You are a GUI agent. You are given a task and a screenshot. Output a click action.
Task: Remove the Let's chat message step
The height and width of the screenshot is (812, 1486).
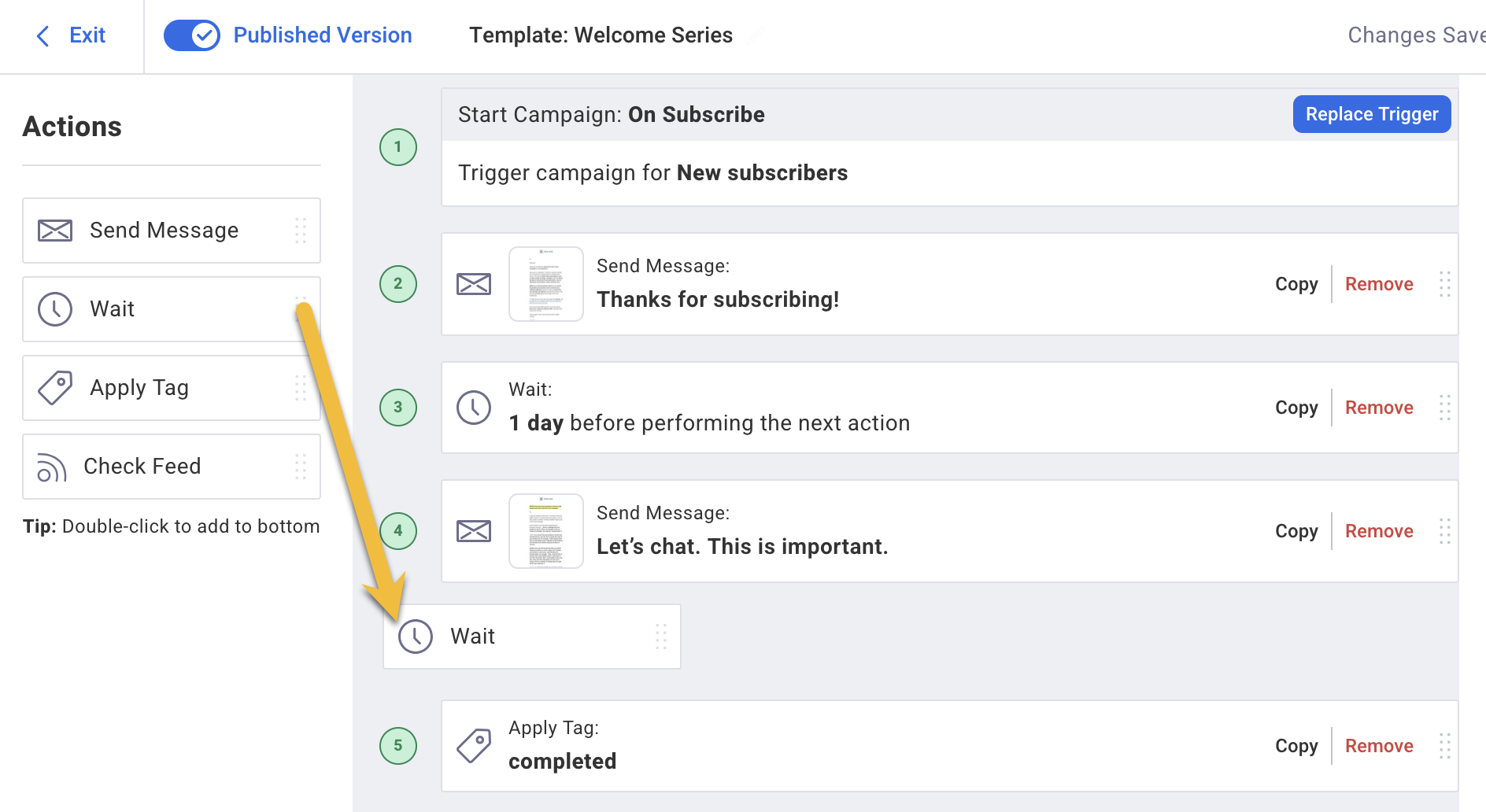pos(1379,531)
